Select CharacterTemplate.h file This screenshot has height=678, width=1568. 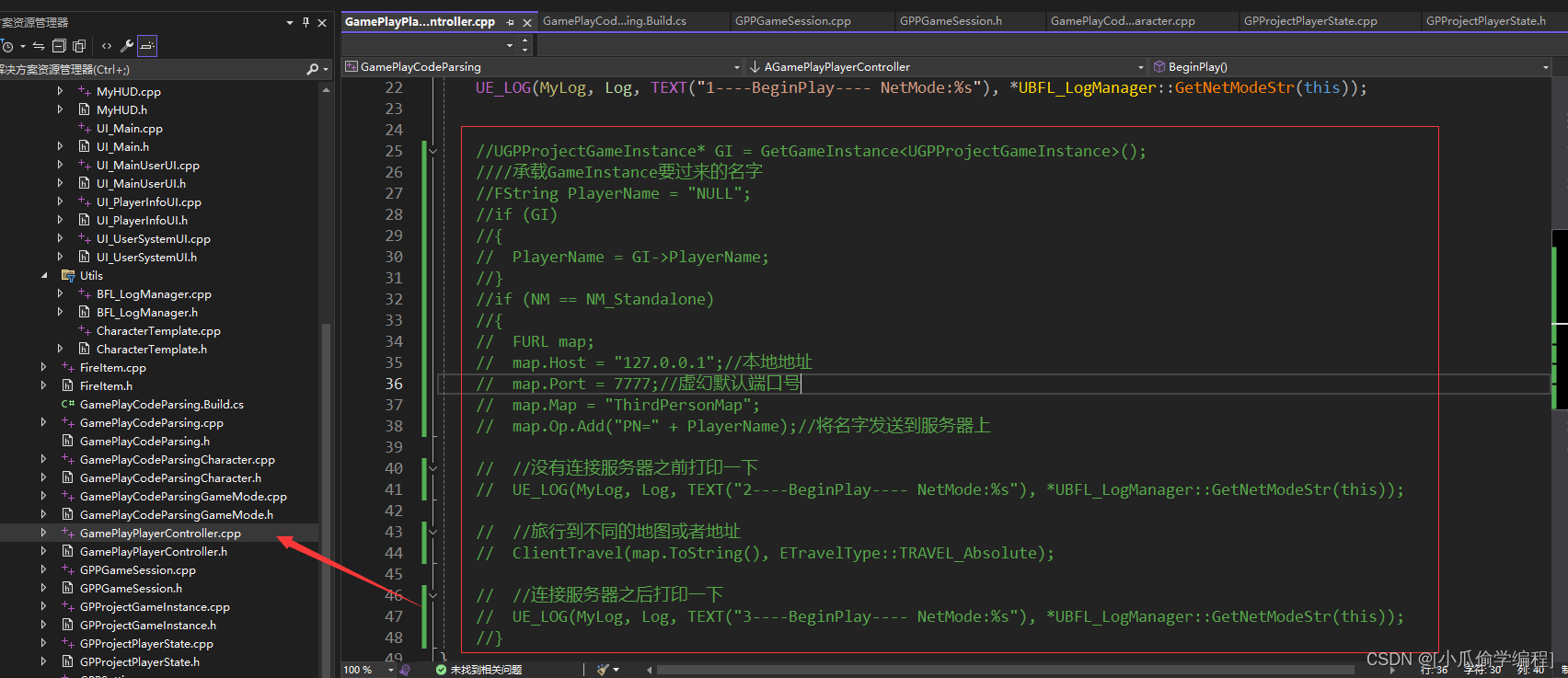click(152, 349)
